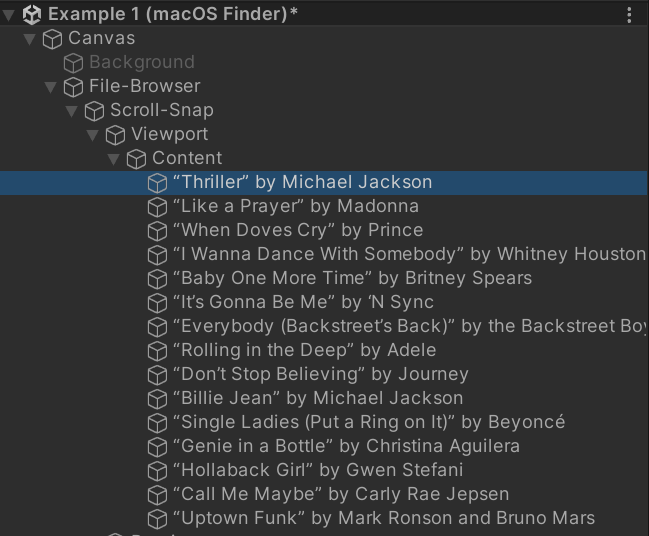Click the cube icon beside Scroll-Snap

tap(94, 111)
